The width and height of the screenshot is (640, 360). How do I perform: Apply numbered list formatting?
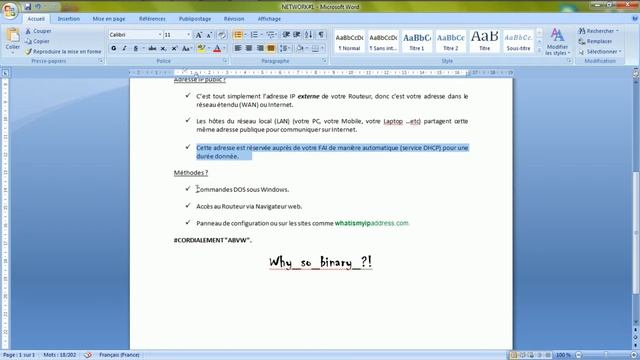pyautogui.click(x=254, y=35)
